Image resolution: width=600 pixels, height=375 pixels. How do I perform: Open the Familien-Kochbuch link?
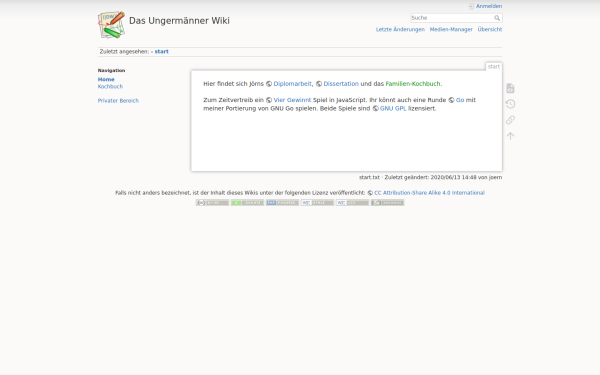[x=413, y=84]
